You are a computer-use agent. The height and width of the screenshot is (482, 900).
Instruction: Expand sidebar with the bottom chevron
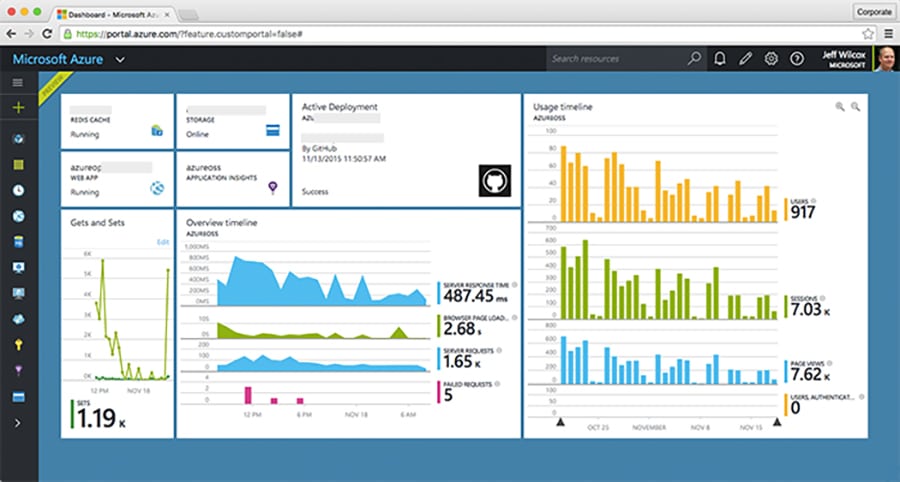(x=18, y=423)
